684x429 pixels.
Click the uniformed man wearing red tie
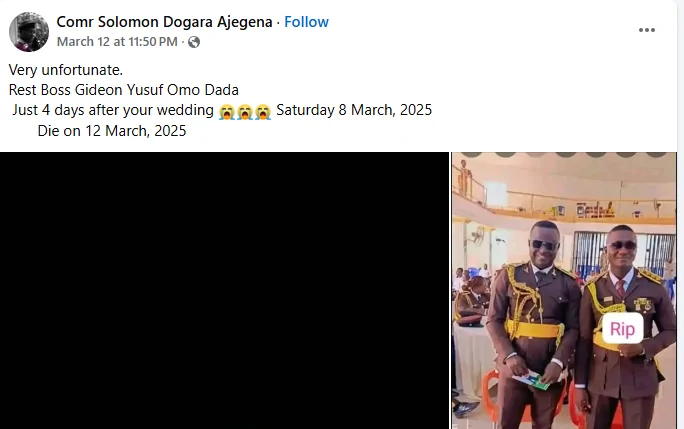click(x=624, y=327)
